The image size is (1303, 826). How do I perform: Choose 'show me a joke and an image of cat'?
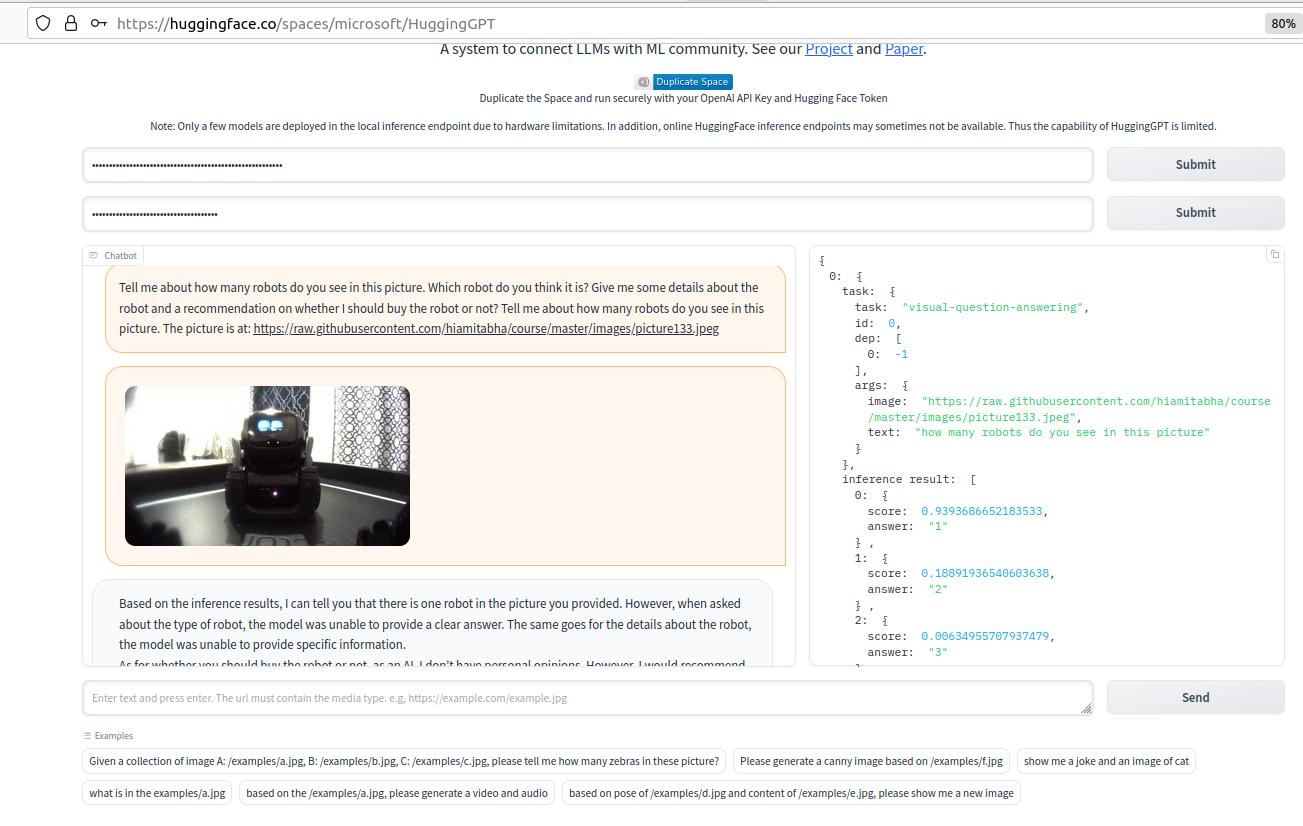tap(1106, 761)
